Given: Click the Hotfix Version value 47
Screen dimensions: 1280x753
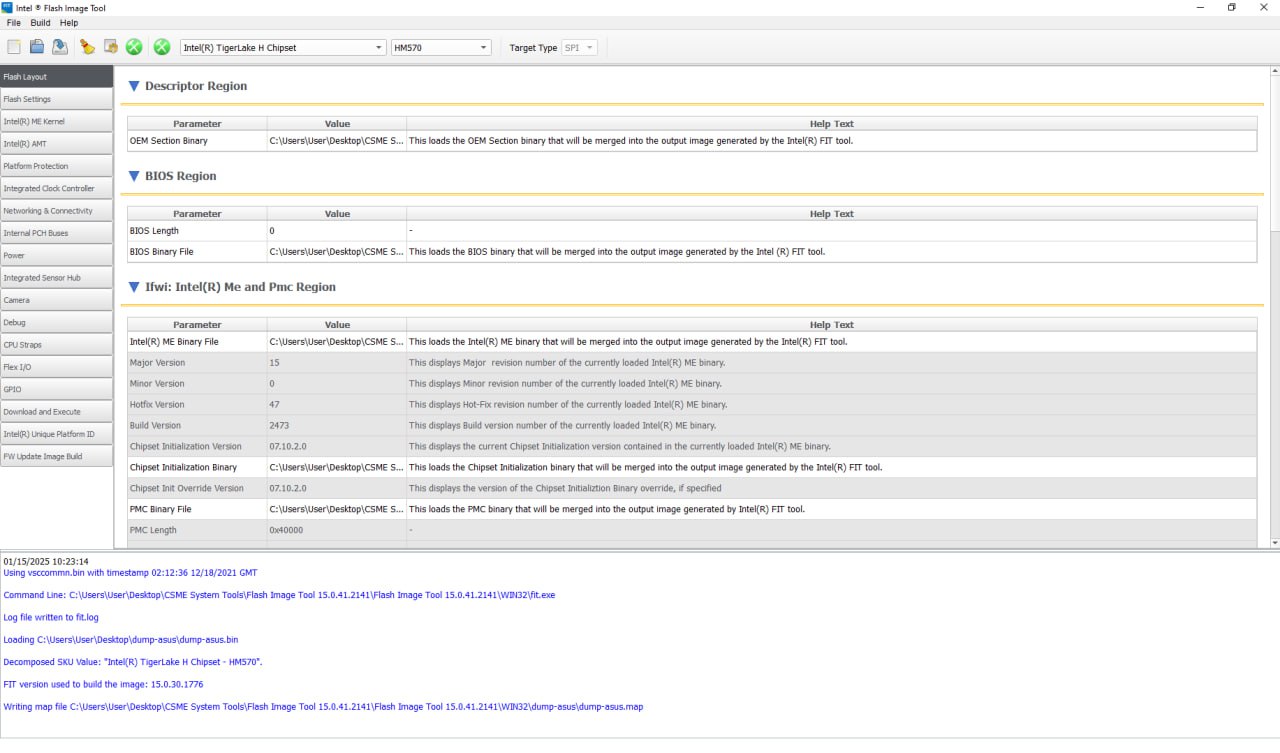Looking at the screenshot, I should tap(274, 405).
